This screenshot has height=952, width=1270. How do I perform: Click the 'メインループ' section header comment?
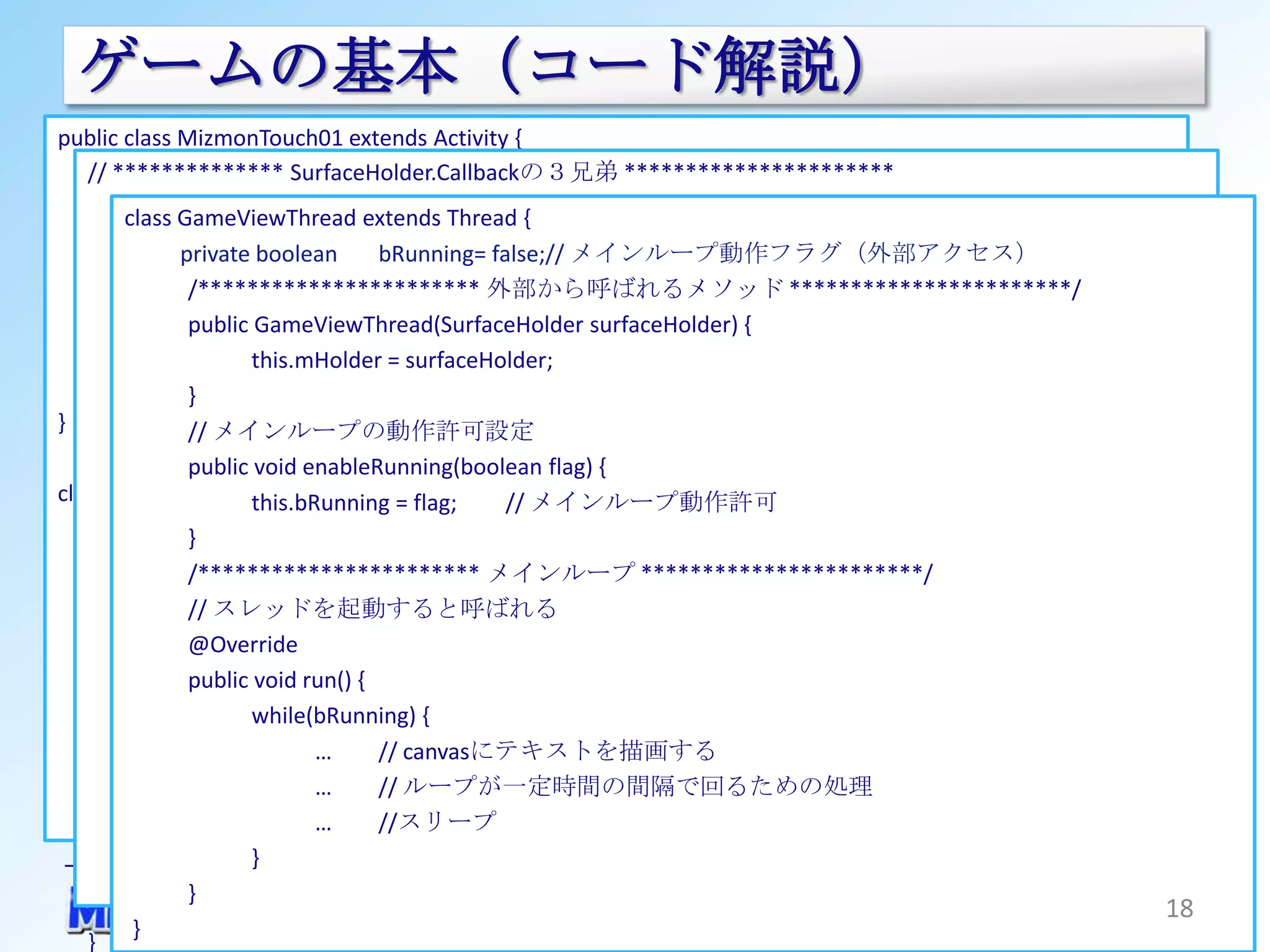tap(561, 573)
